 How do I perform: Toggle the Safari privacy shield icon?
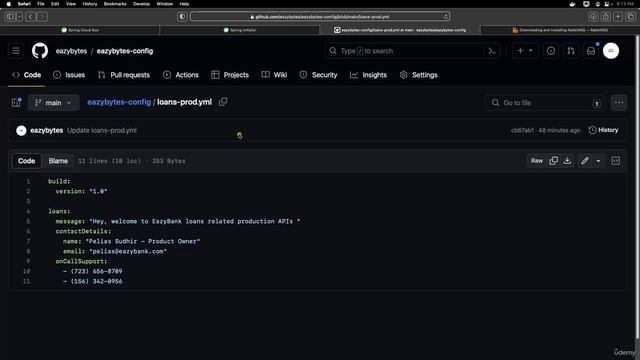pyautogui.click(x=182, y=17)
